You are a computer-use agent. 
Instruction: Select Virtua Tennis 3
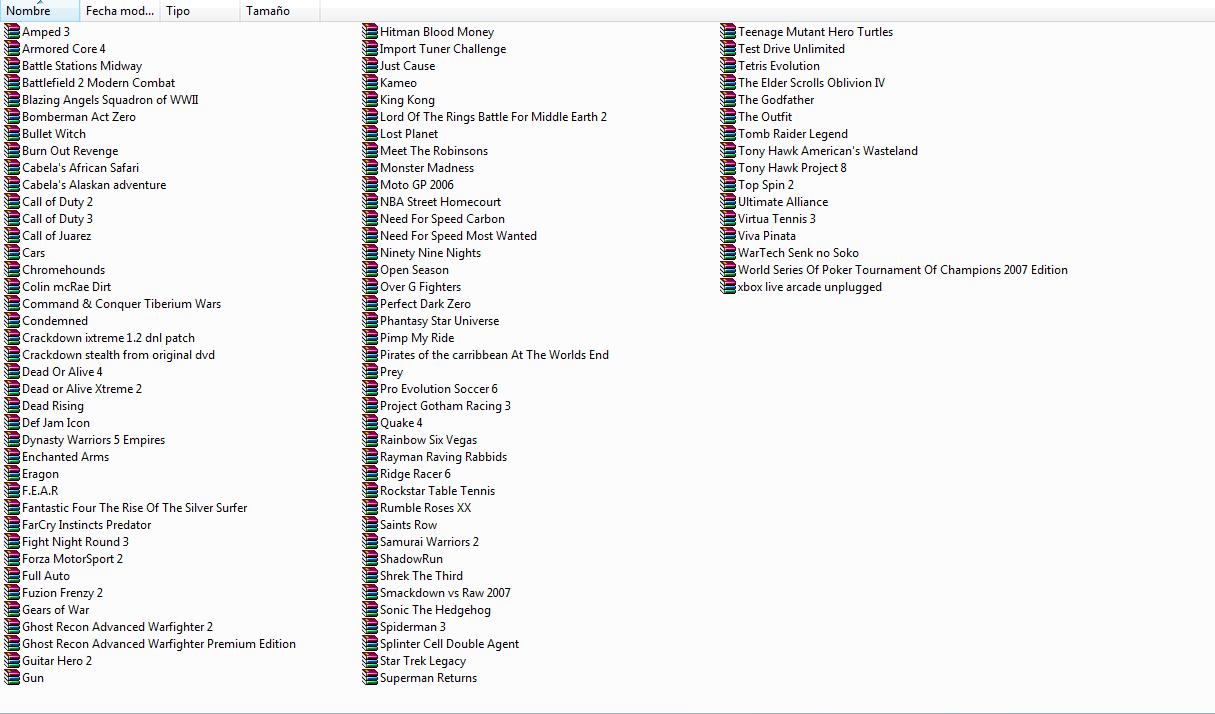[777, 219]
